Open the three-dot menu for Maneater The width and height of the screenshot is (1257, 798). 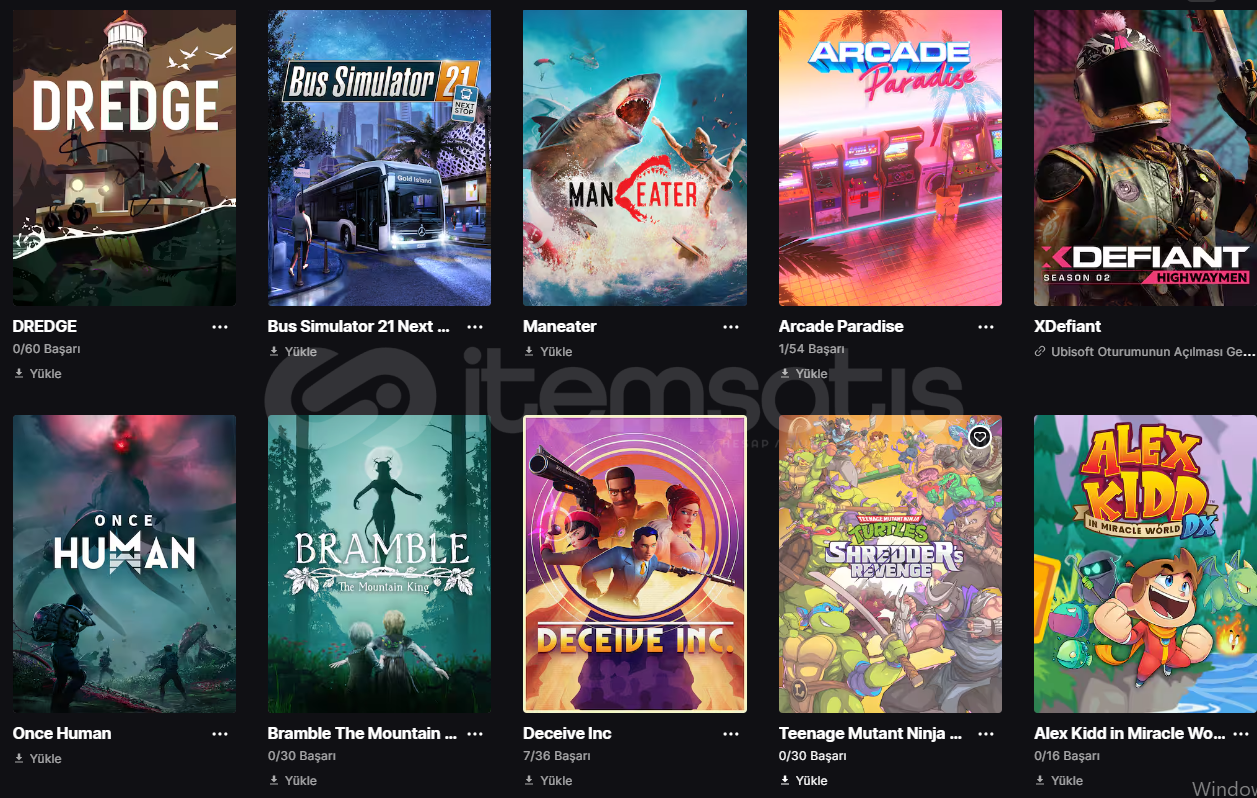(x=731, y=327)
